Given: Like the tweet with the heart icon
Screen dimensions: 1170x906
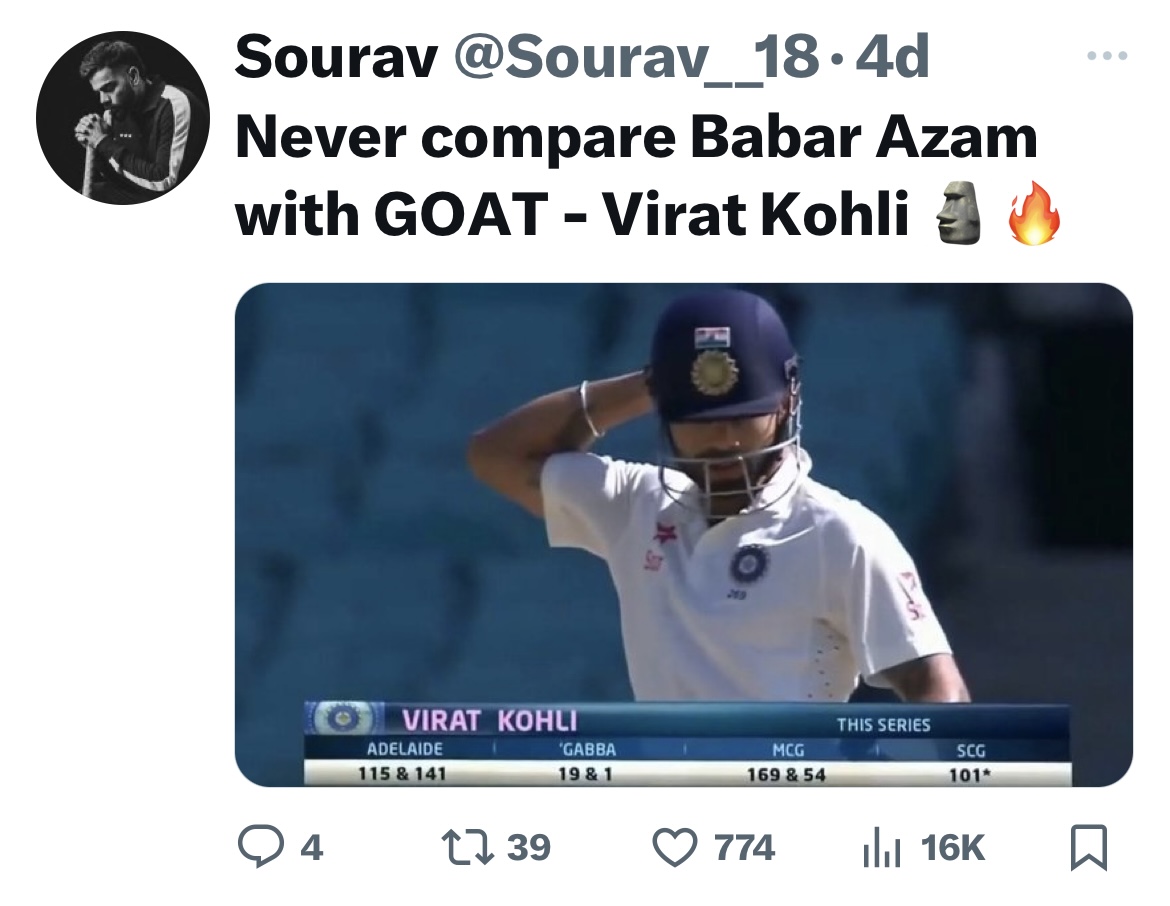Looking at the screenshot, I should [674, 847].
